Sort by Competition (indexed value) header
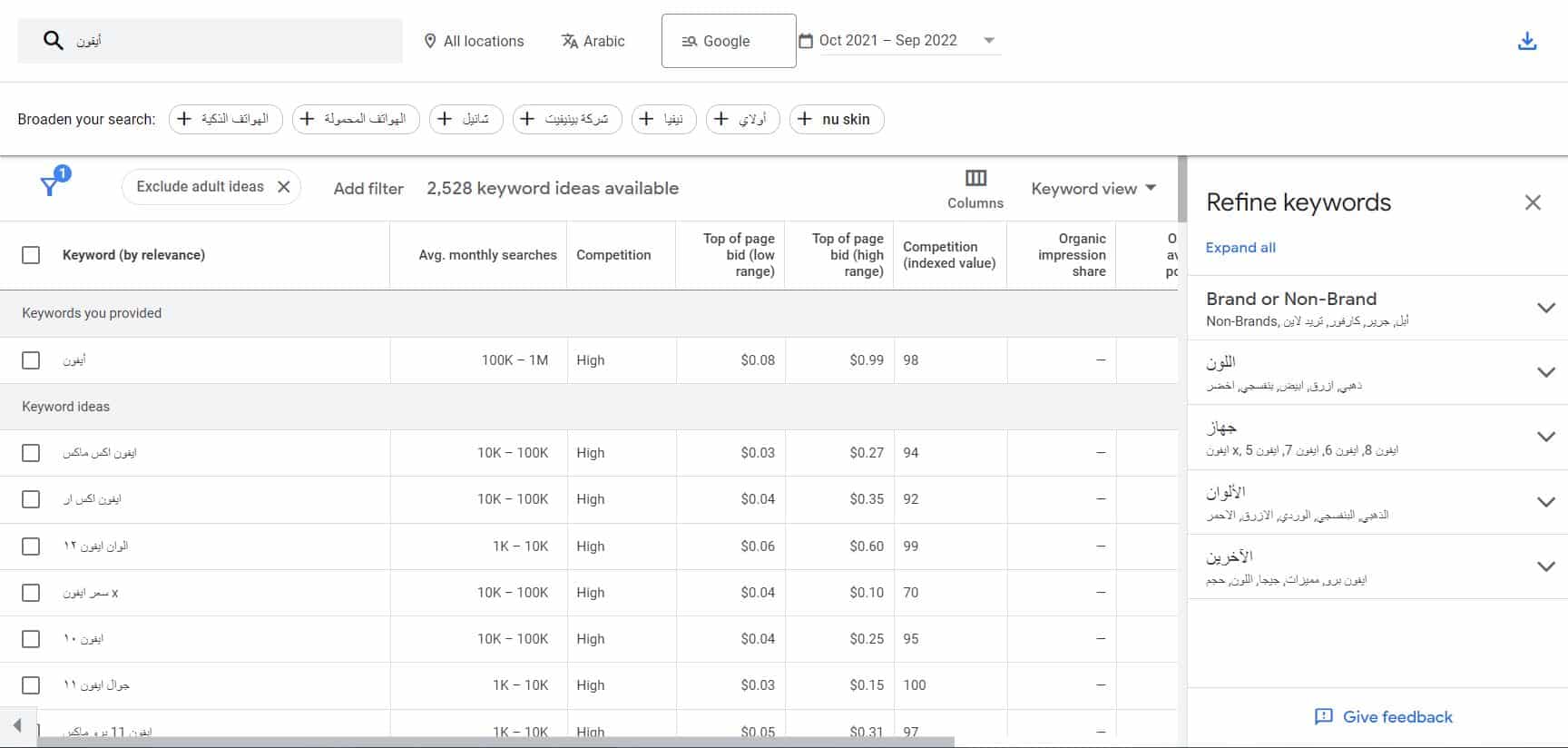 pos(949,255)
